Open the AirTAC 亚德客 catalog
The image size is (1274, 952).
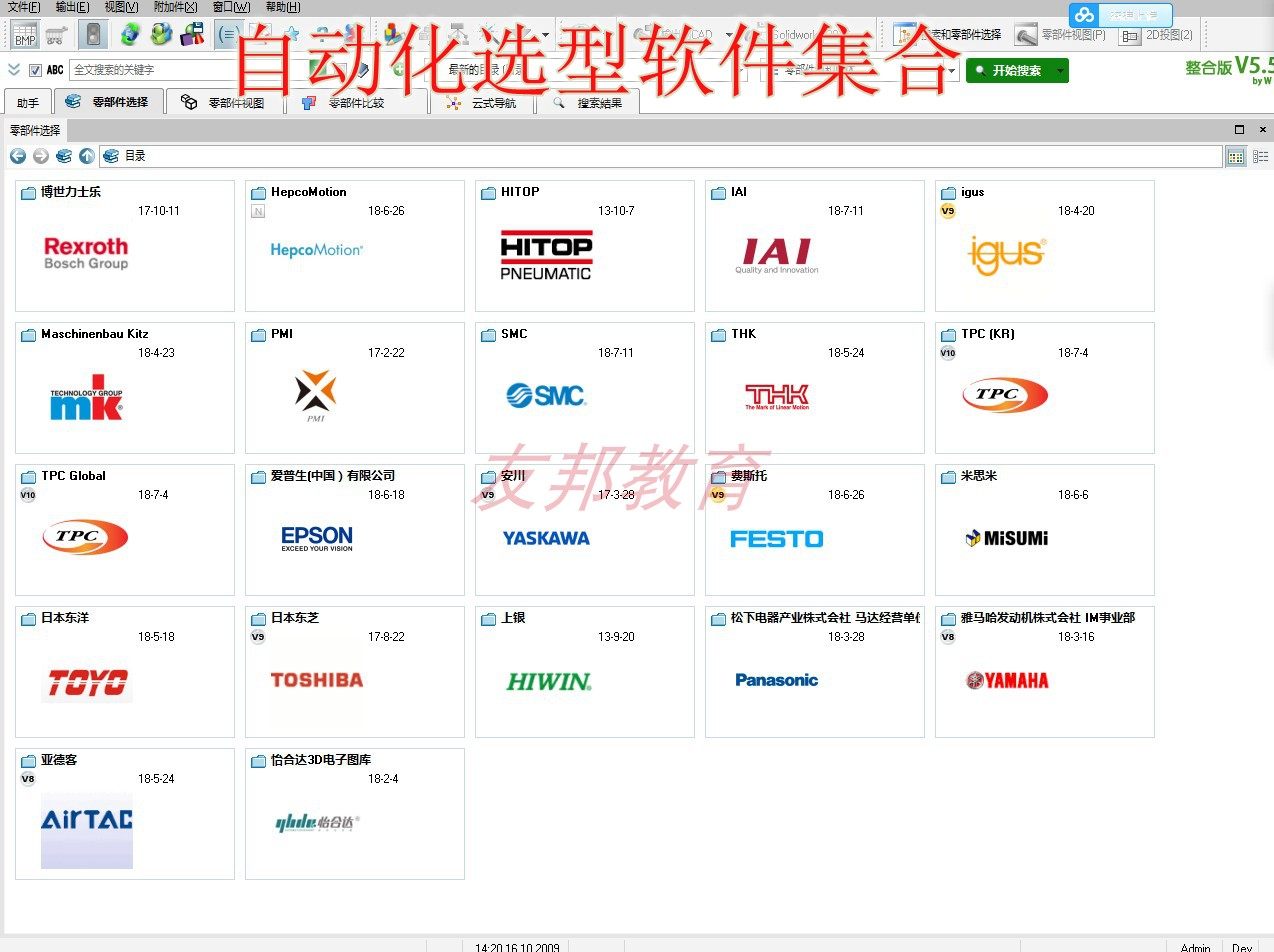click(x=125, y=814)
